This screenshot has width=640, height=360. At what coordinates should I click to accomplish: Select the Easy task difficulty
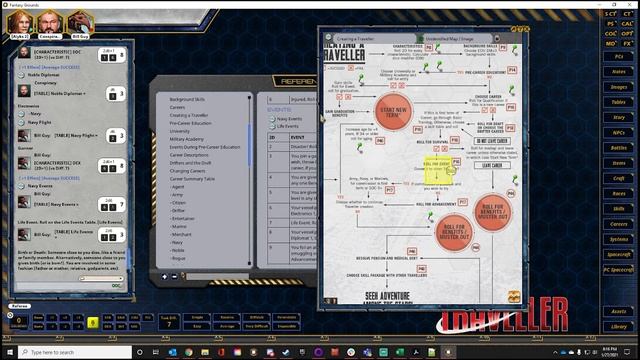(x=197, y=326)
